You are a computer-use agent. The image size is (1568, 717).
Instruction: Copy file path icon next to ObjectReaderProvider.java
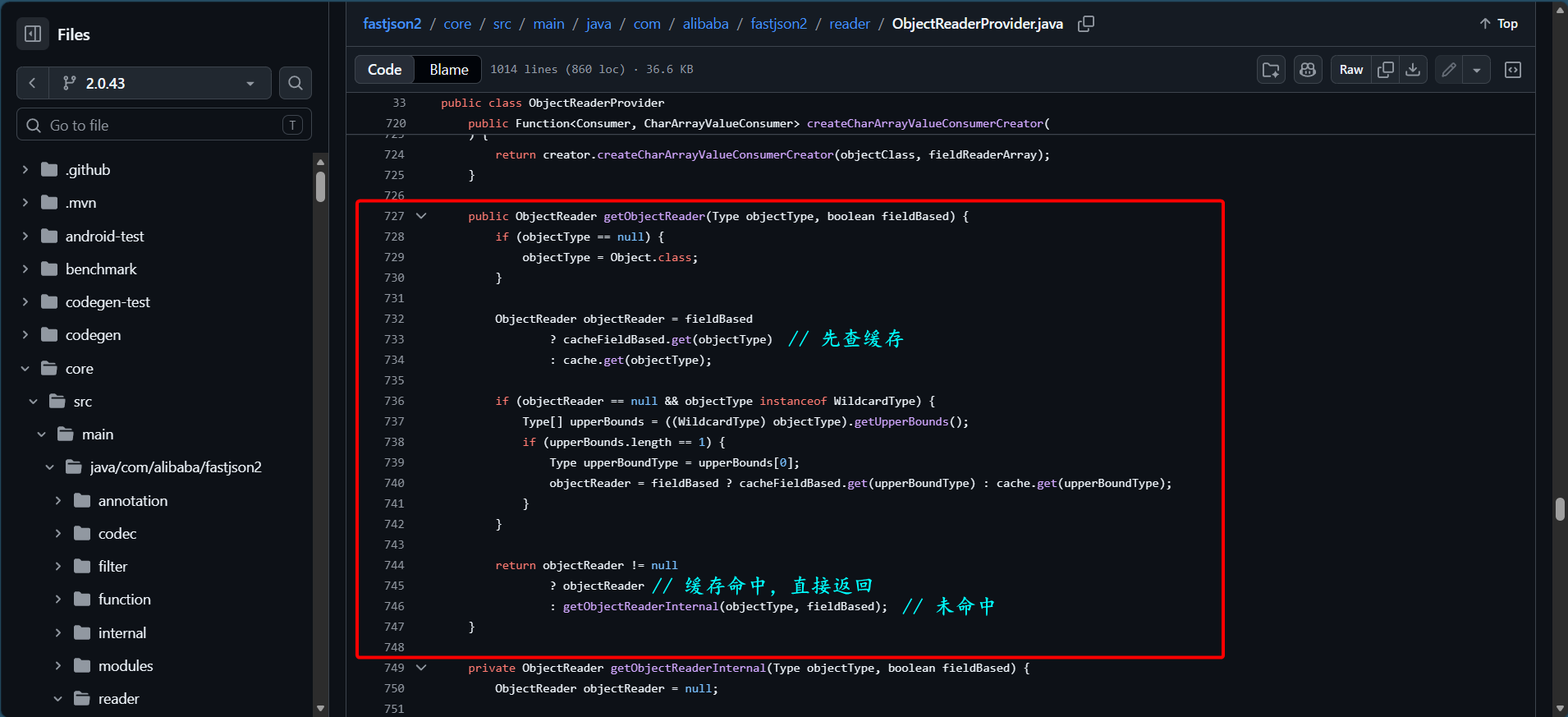pyautogui.click(x=1086, y=24)
